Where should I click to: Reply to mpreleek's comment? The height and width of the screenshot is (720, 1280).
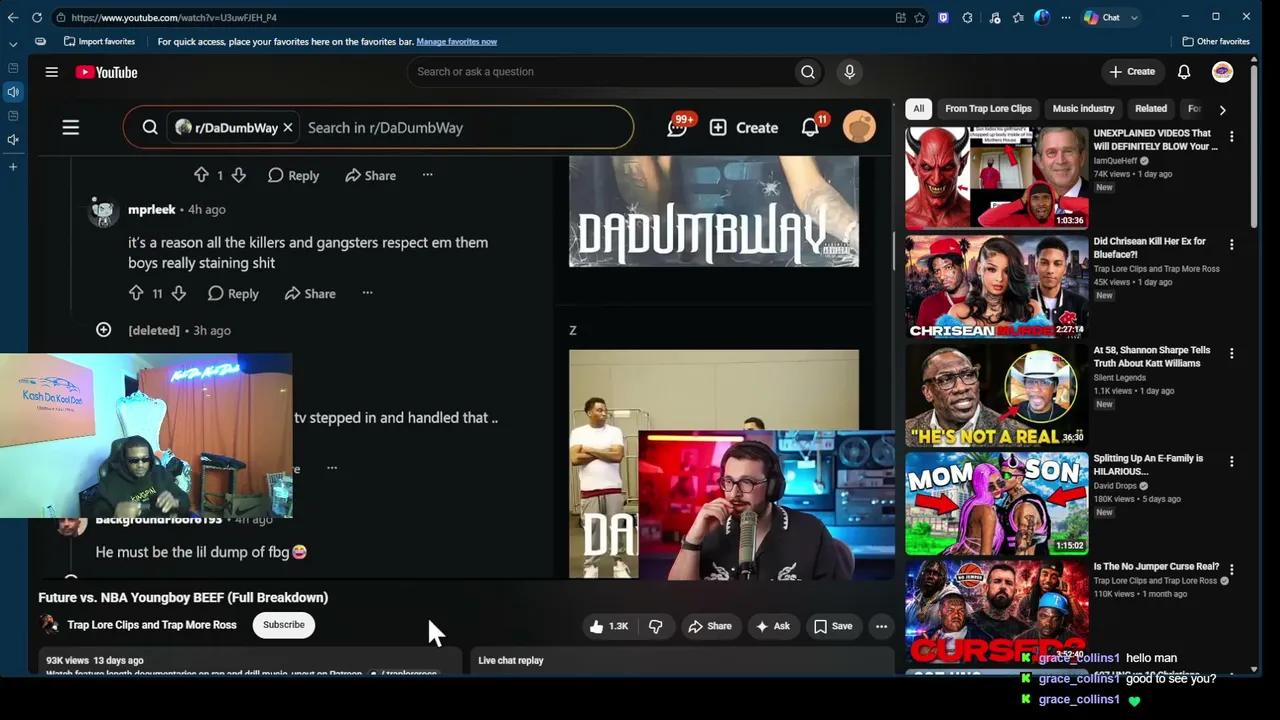coord(233,293)
